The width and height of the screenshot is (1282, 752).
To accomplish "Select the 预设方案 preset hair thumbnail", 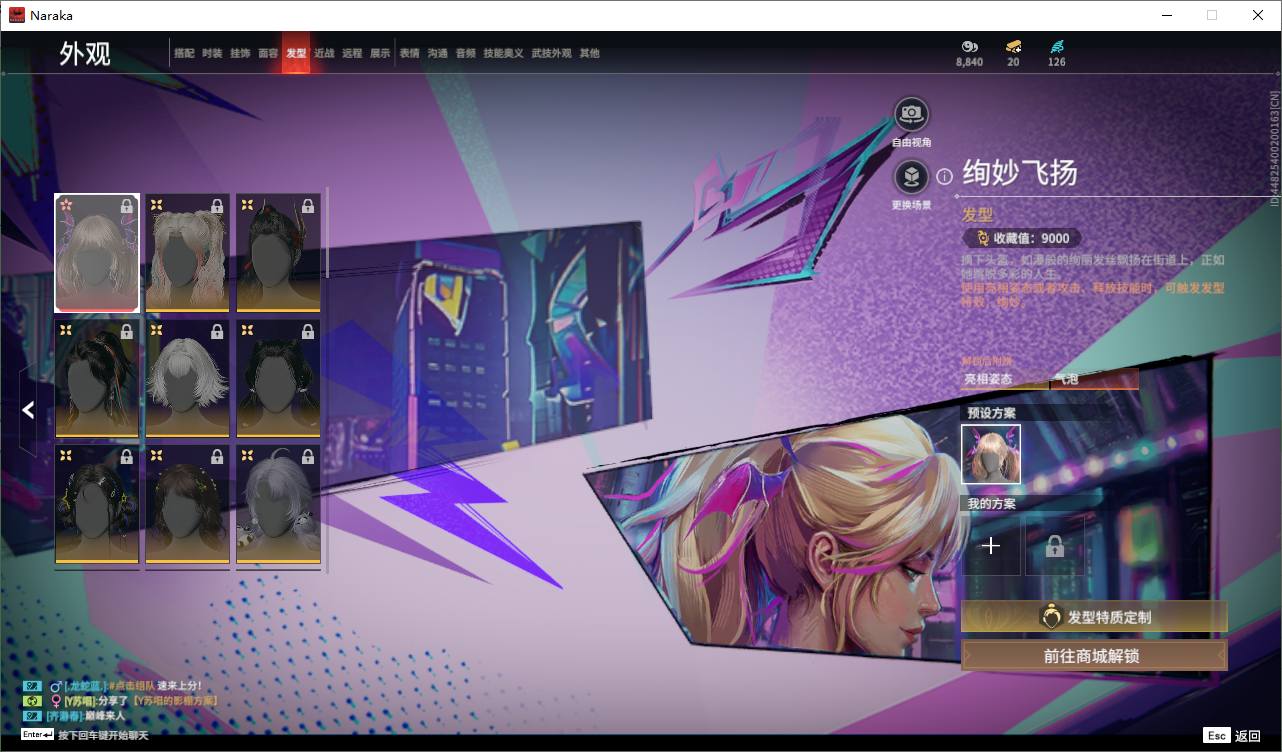I will [x=991, y=454].
